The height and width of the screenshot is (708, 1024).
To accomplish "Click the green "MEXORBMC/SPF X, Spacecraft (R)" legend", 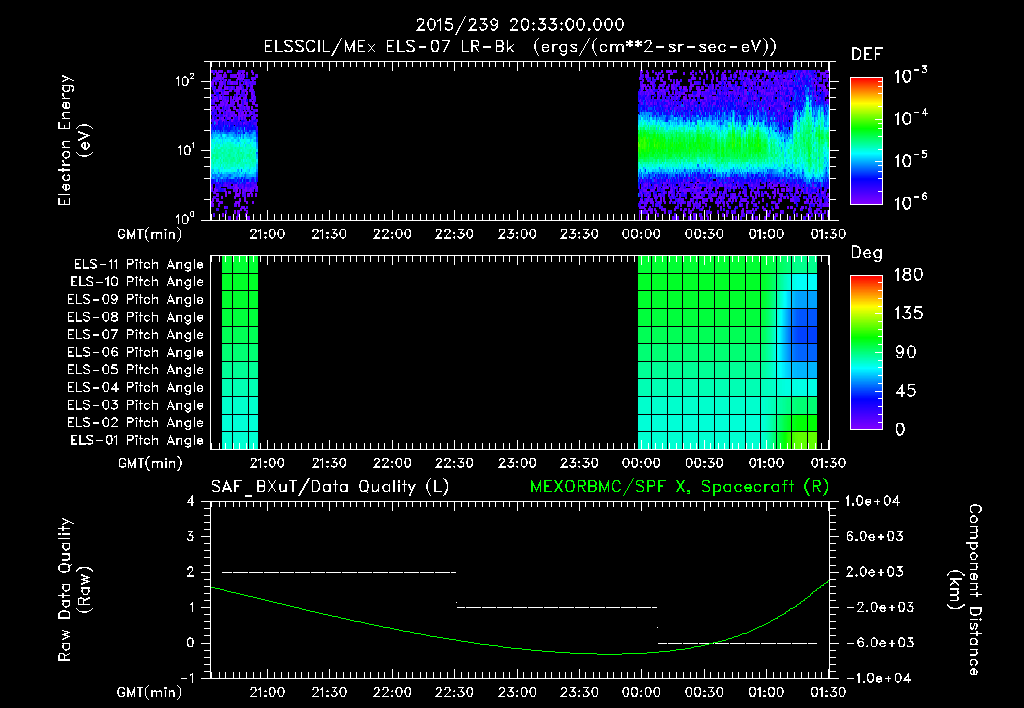I will [679, 487].
